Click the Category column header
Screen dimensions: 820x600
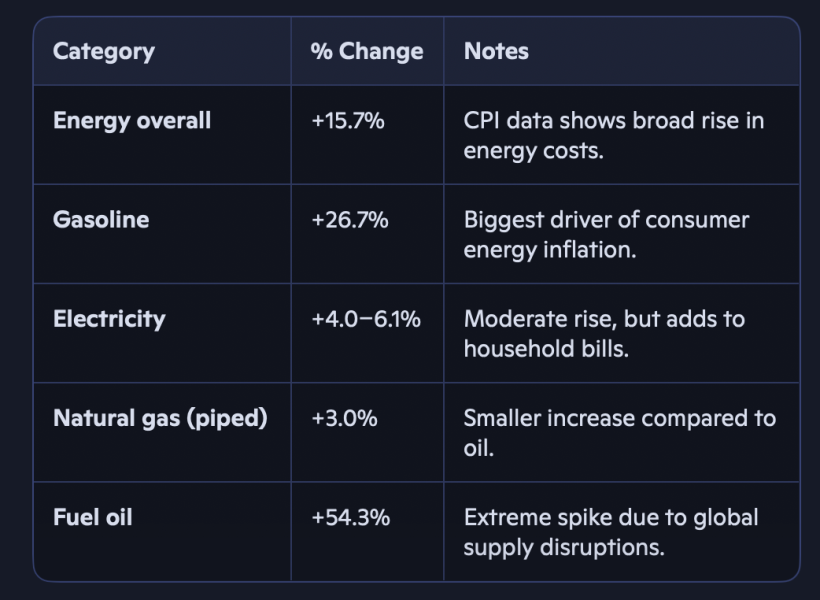[104, 52]
